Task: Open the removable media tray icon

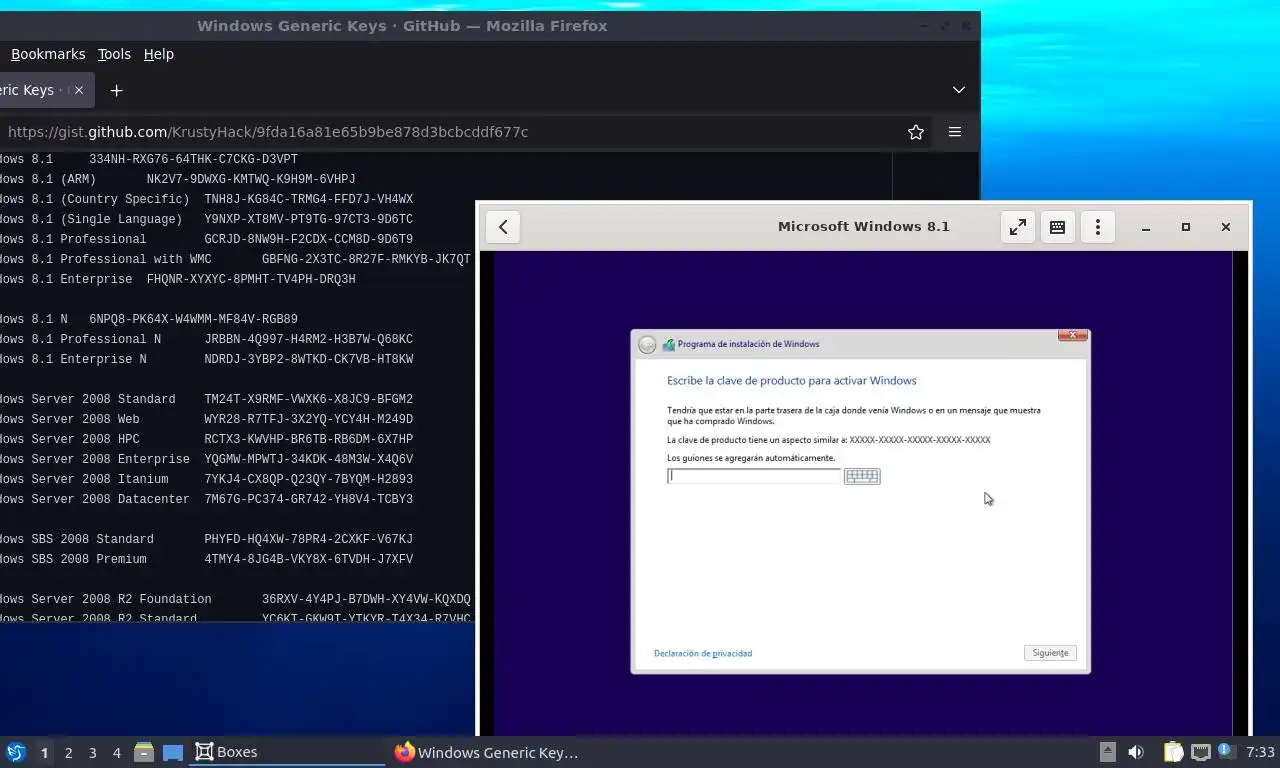Action: [x=1107, y=752]
